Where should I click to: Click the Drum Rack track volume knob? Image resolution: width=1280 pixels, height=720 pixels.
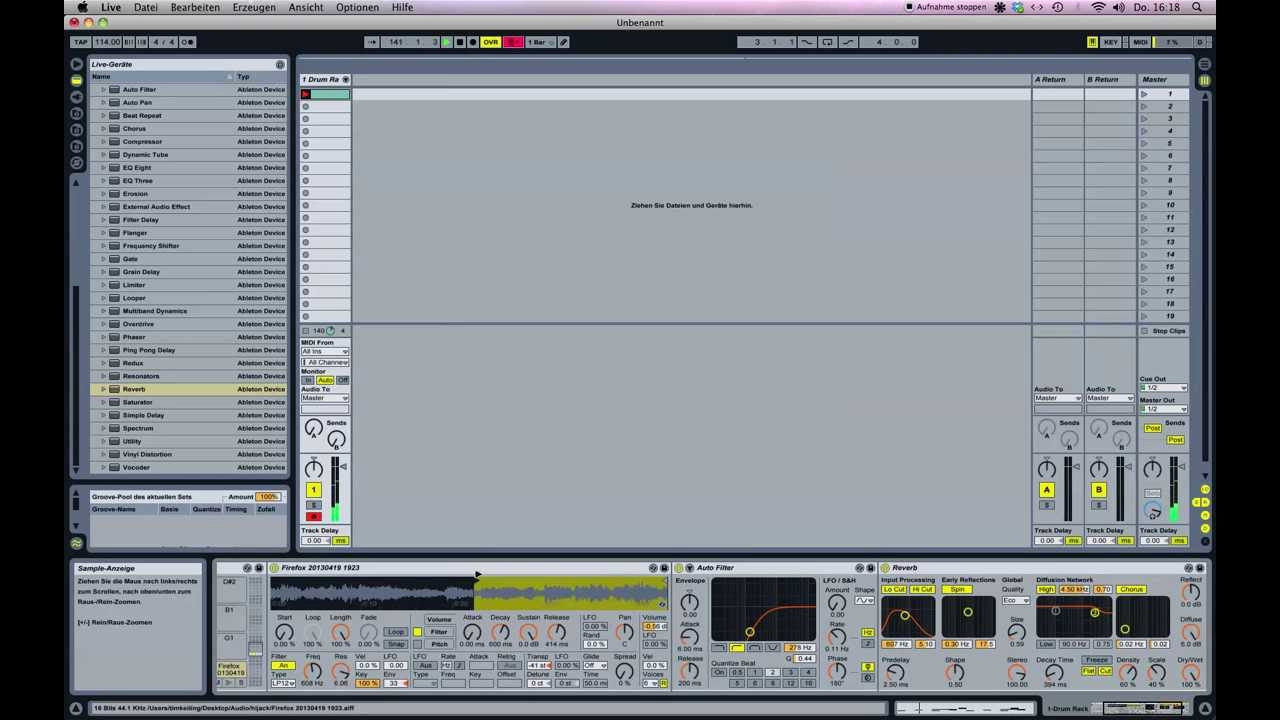313,469
